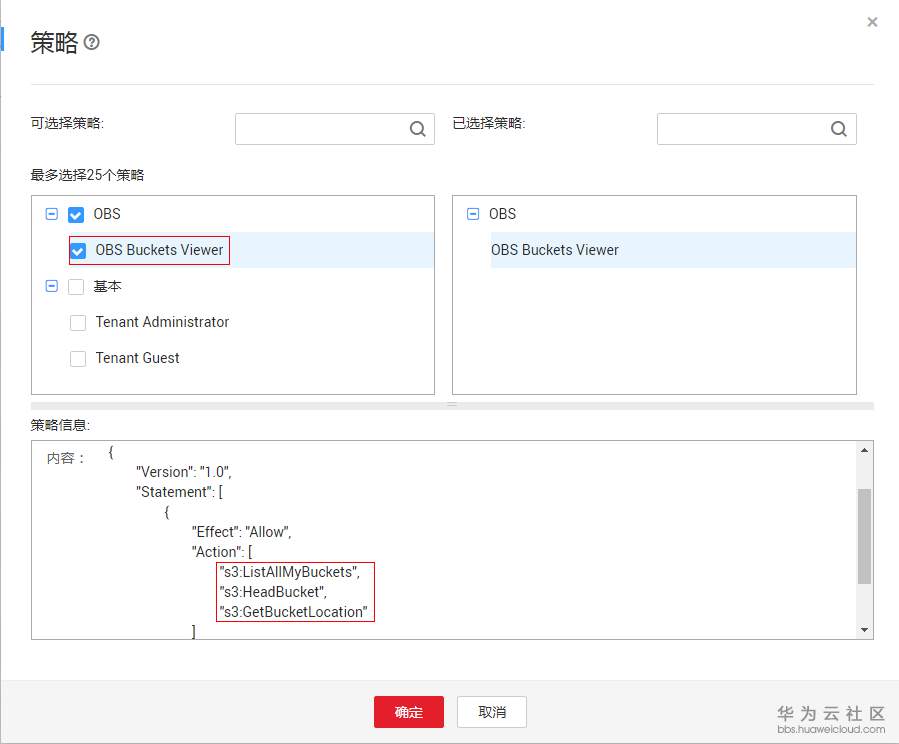
Task: Click the OBS group label in selected panel
Action: tap(502, 214)
